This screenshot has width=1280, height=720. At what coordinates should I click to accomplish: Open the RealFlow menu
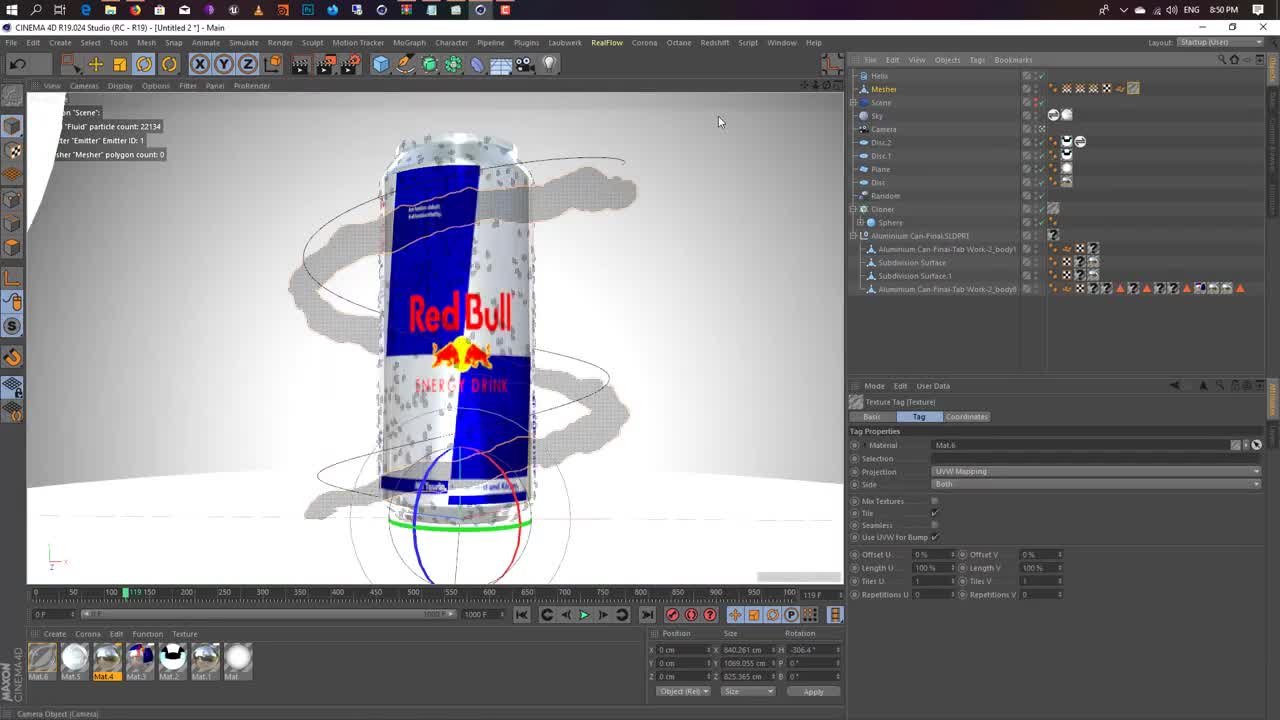coord(607,43)
